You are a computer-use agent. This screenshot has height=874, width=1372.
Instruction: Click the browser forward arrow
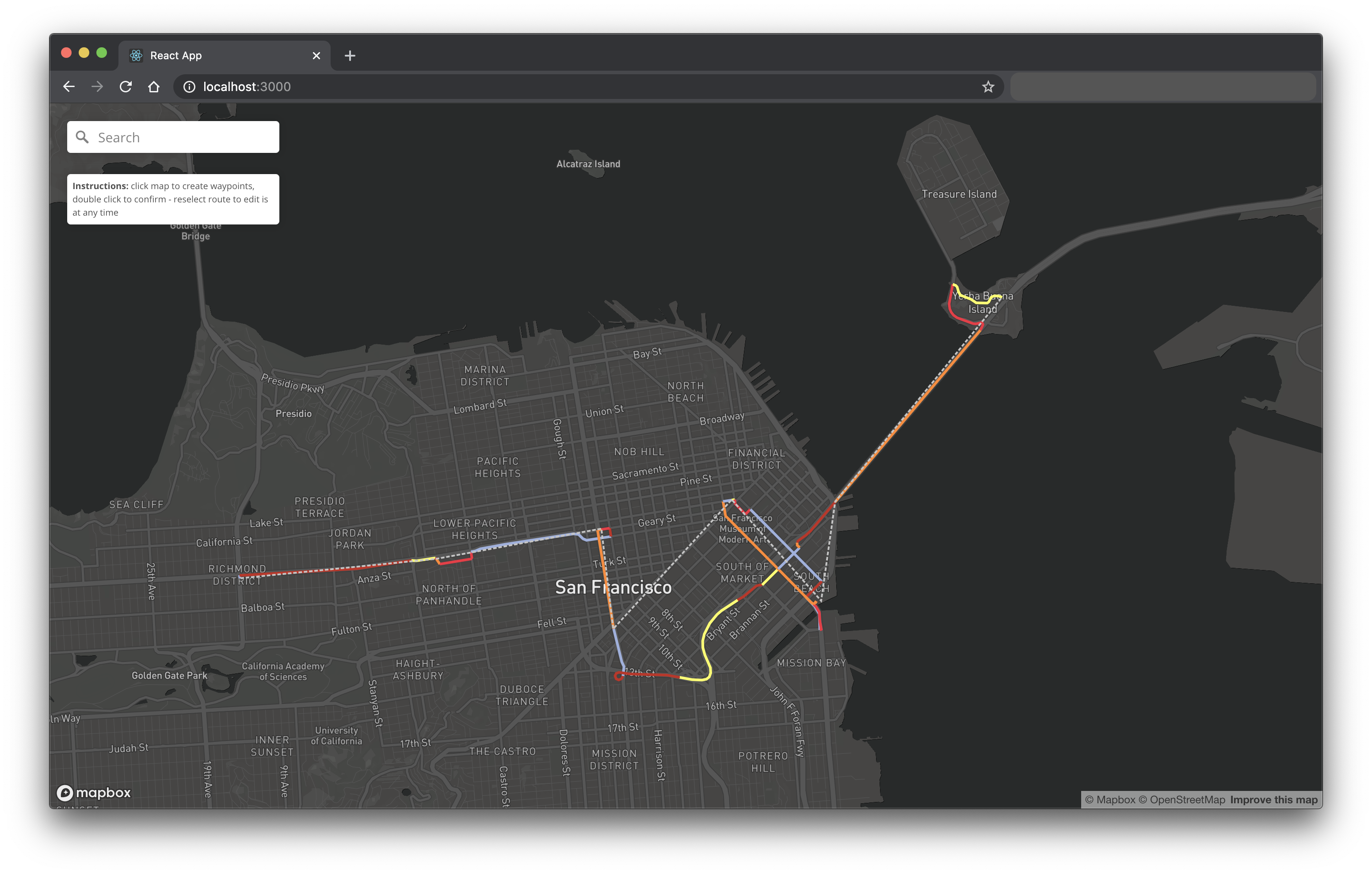point(97,87)
